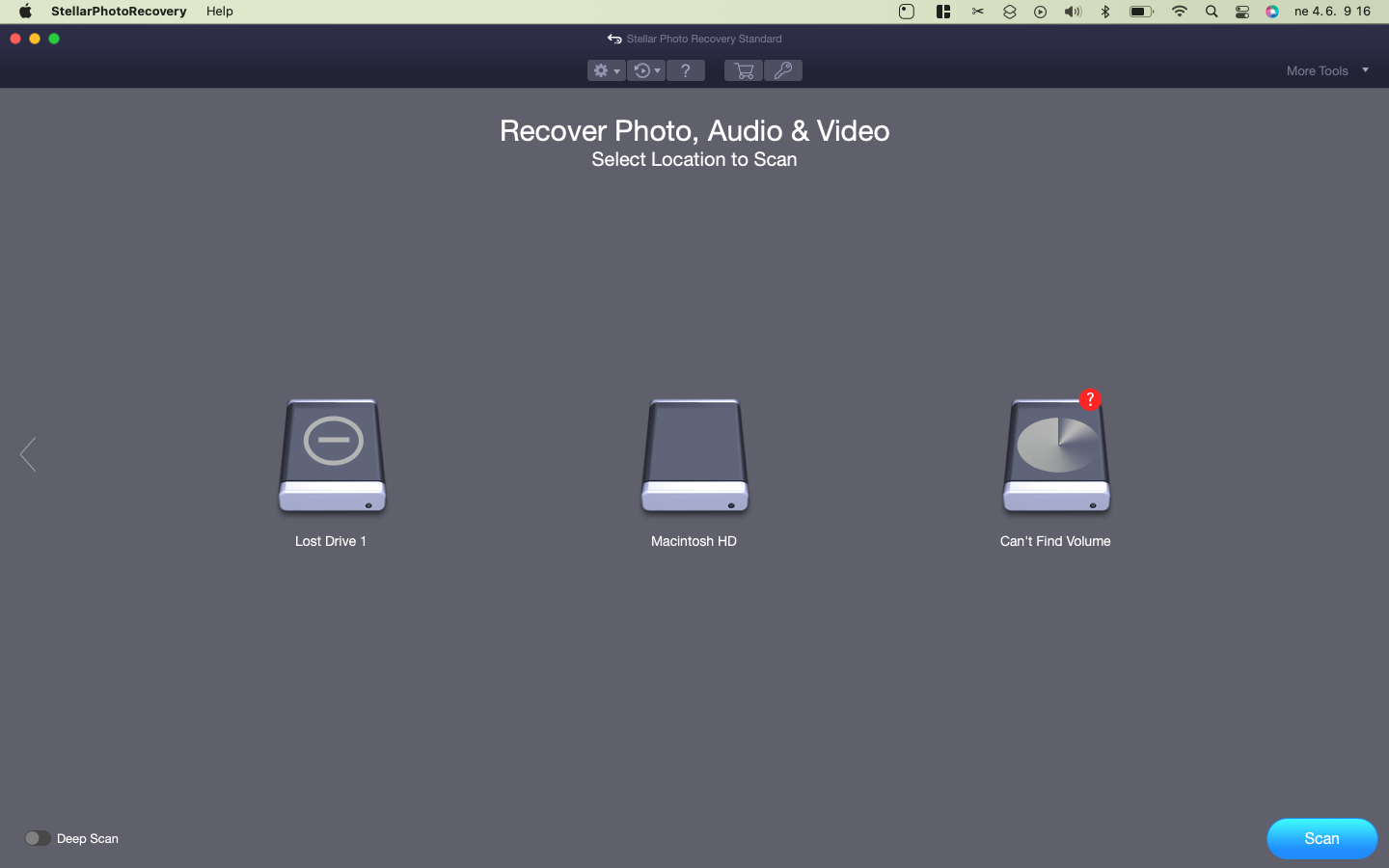This screenshot has height=868, width=1389.
Task: Start scanning with the Scan button
Action: tap(1321, 839)
